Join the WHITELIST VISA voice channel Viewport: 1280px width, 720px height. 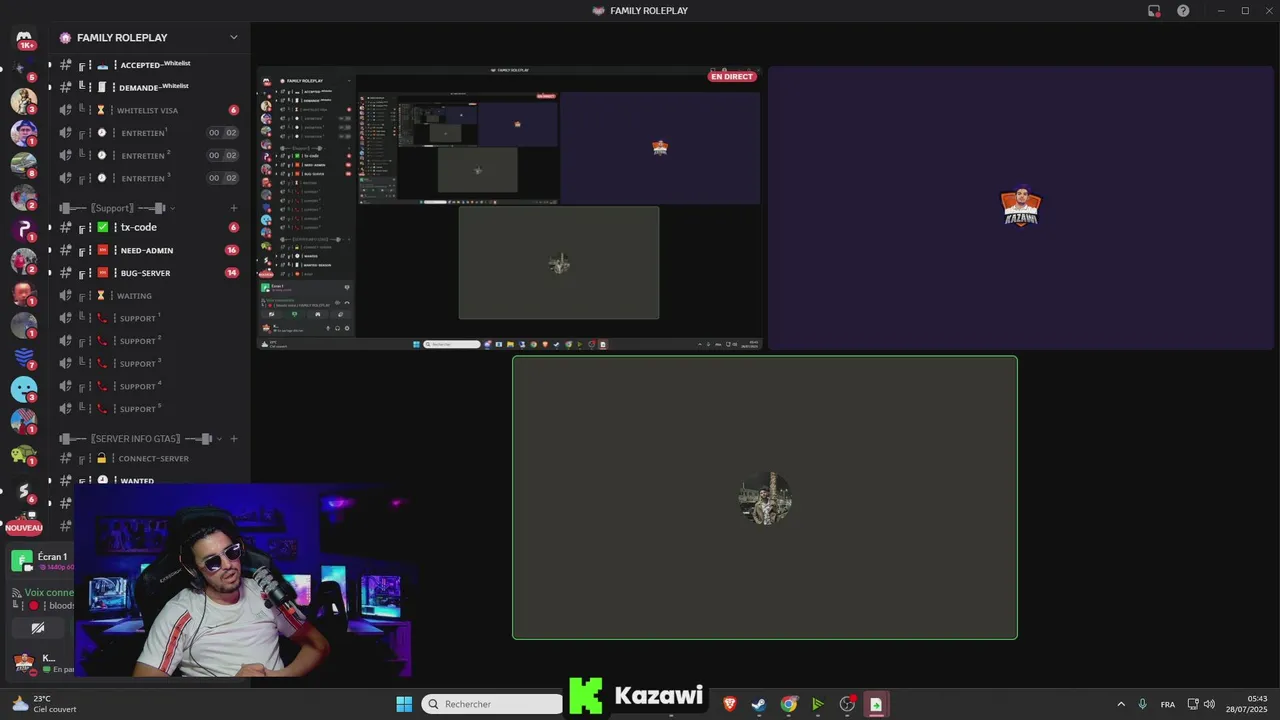coord(148,110)
